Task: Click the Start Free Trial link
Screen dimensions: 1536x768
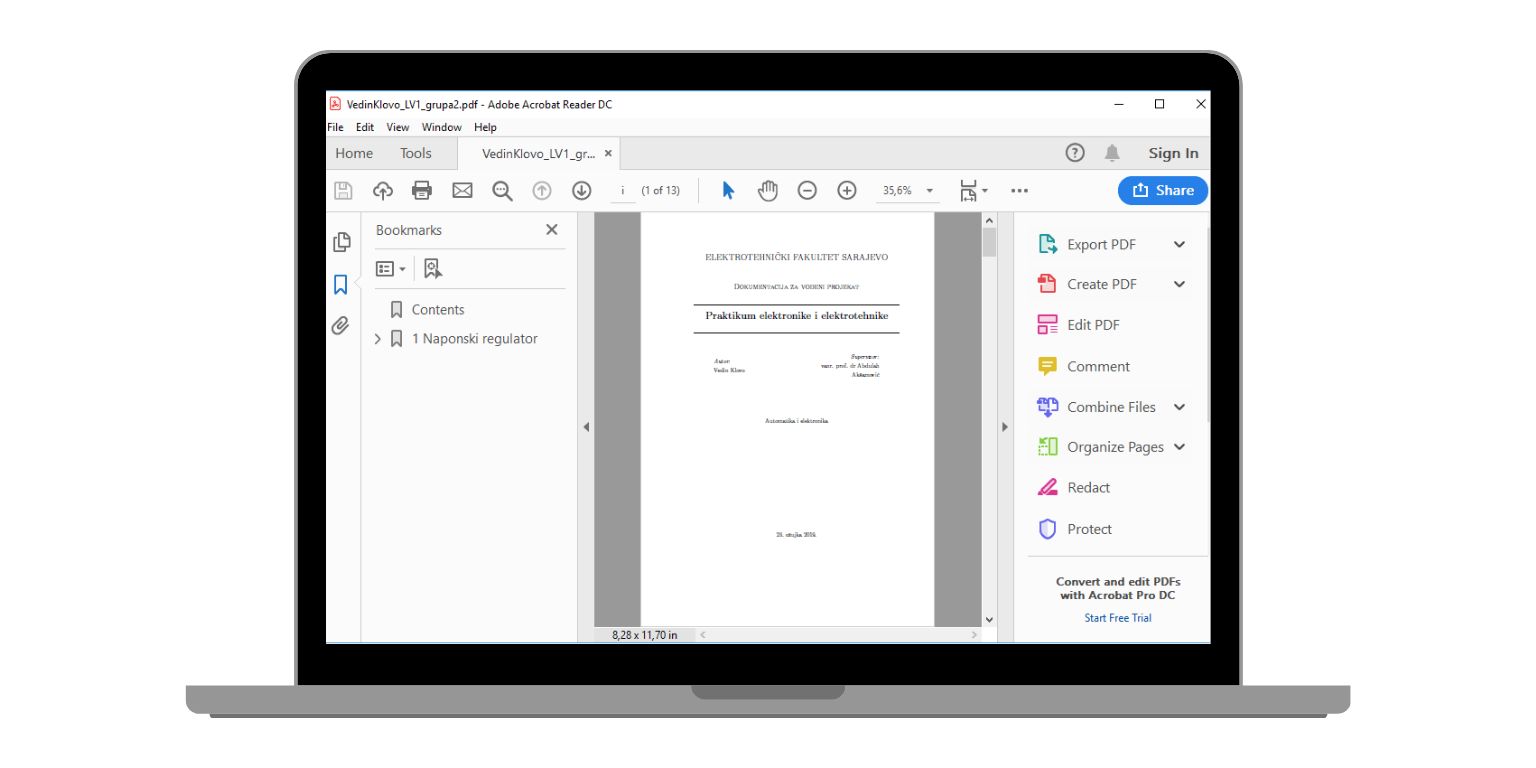Action: (x=1117, y=618)
